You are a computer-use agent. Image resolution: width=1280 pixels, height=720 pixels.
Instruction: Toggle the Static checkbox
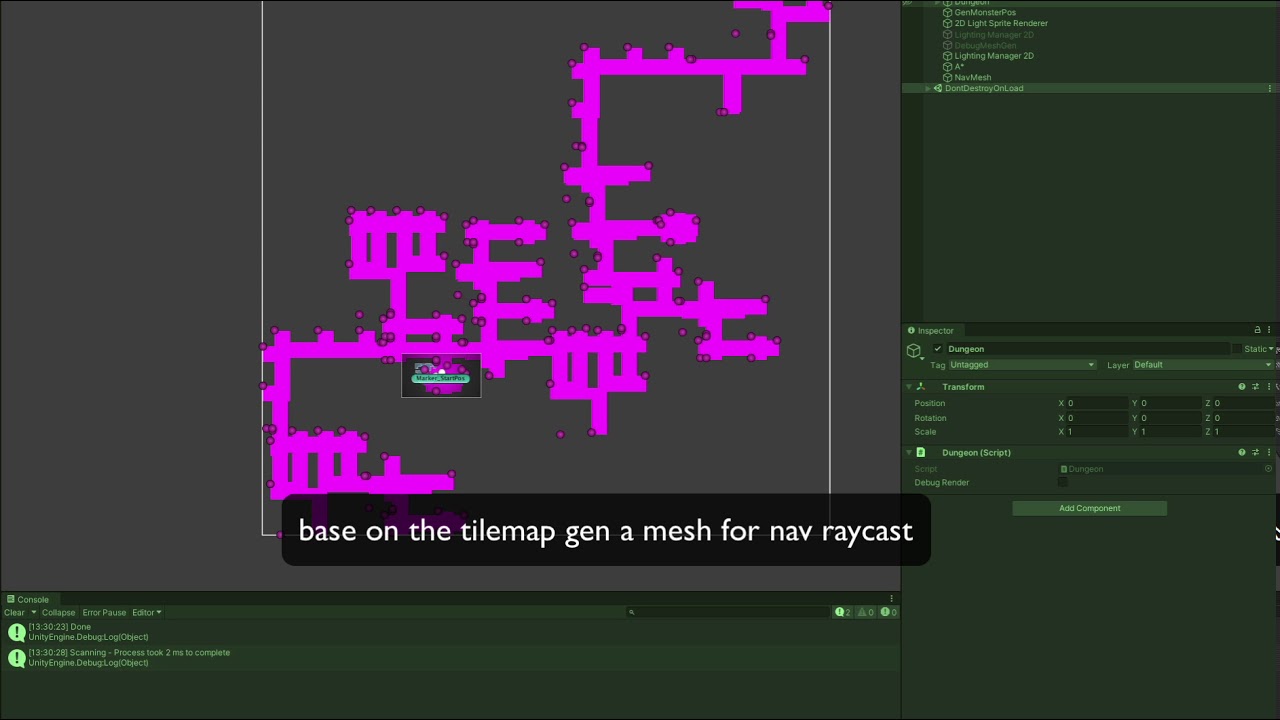pos(1237,349)
